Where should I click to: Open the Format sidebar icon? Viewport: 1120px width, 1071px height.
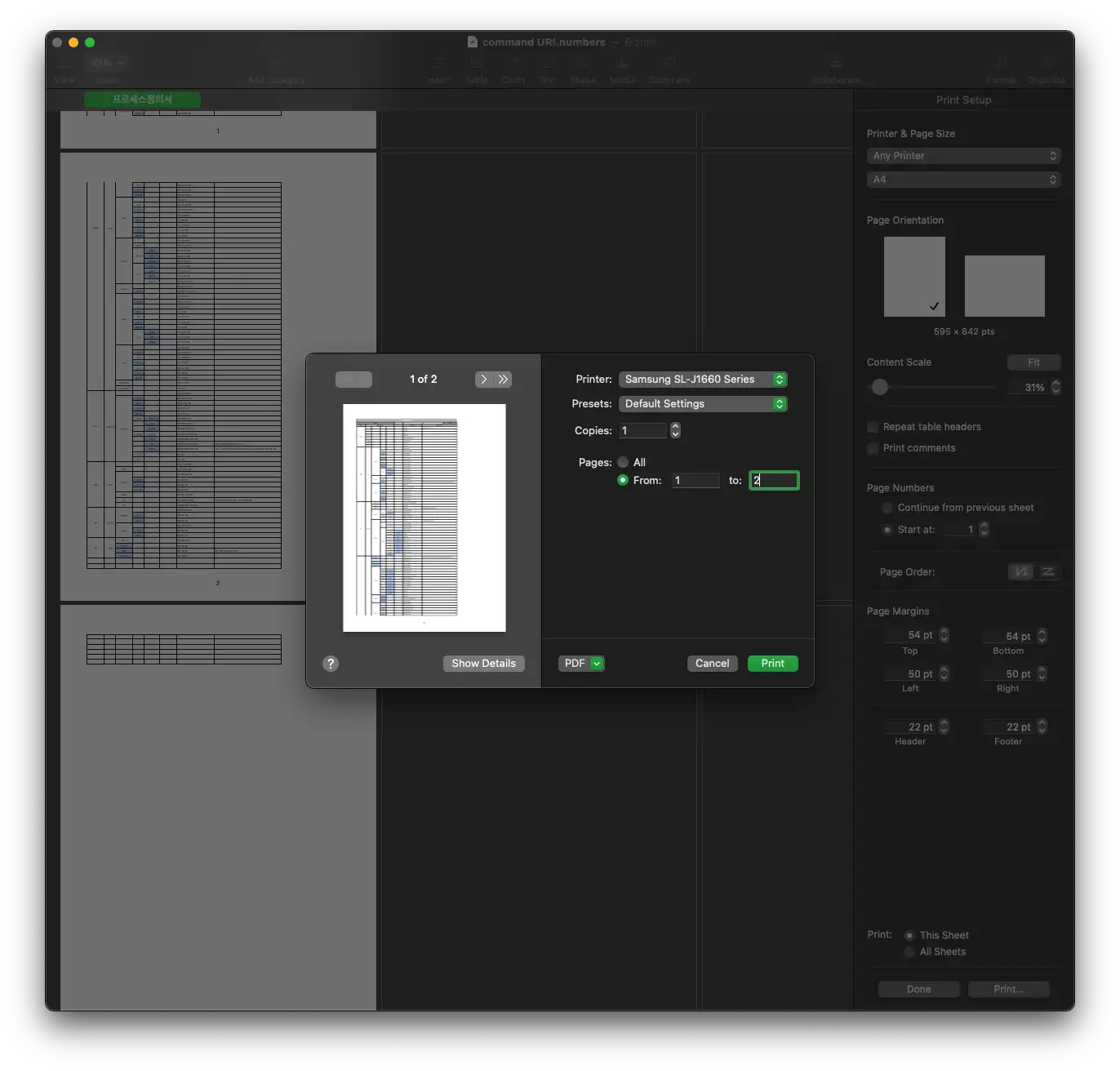[x=1002, y=64]
